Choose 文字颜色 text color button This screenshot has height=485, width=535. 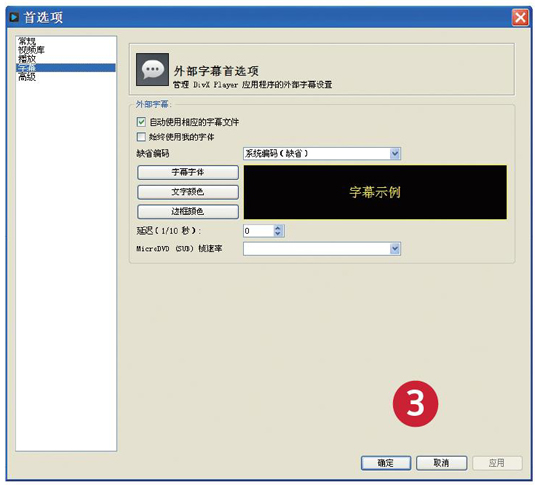click(188, 192)
